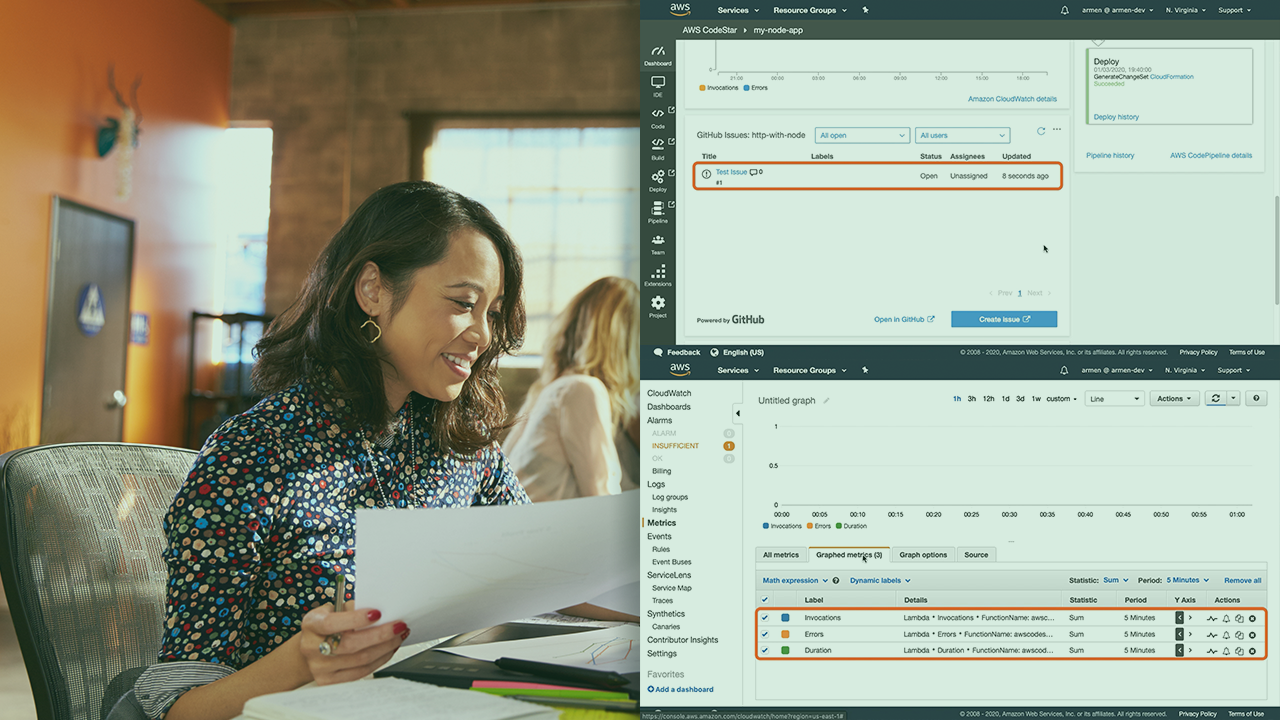
Task: Expand the Line graph type dropdown
Action: [1114, 399]
